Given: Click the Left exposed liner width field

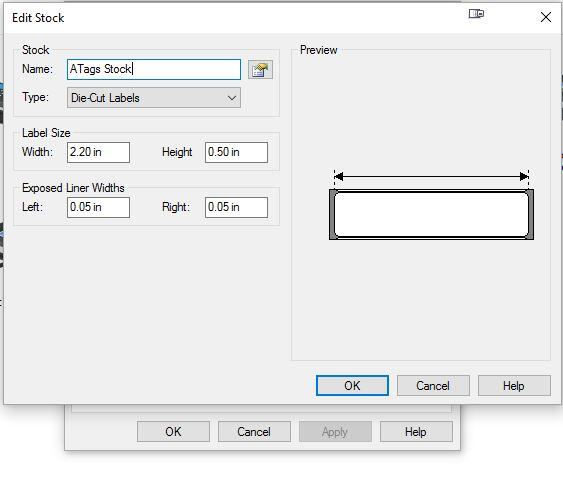Looking at the screenshot, I should [x=98, y=207].
